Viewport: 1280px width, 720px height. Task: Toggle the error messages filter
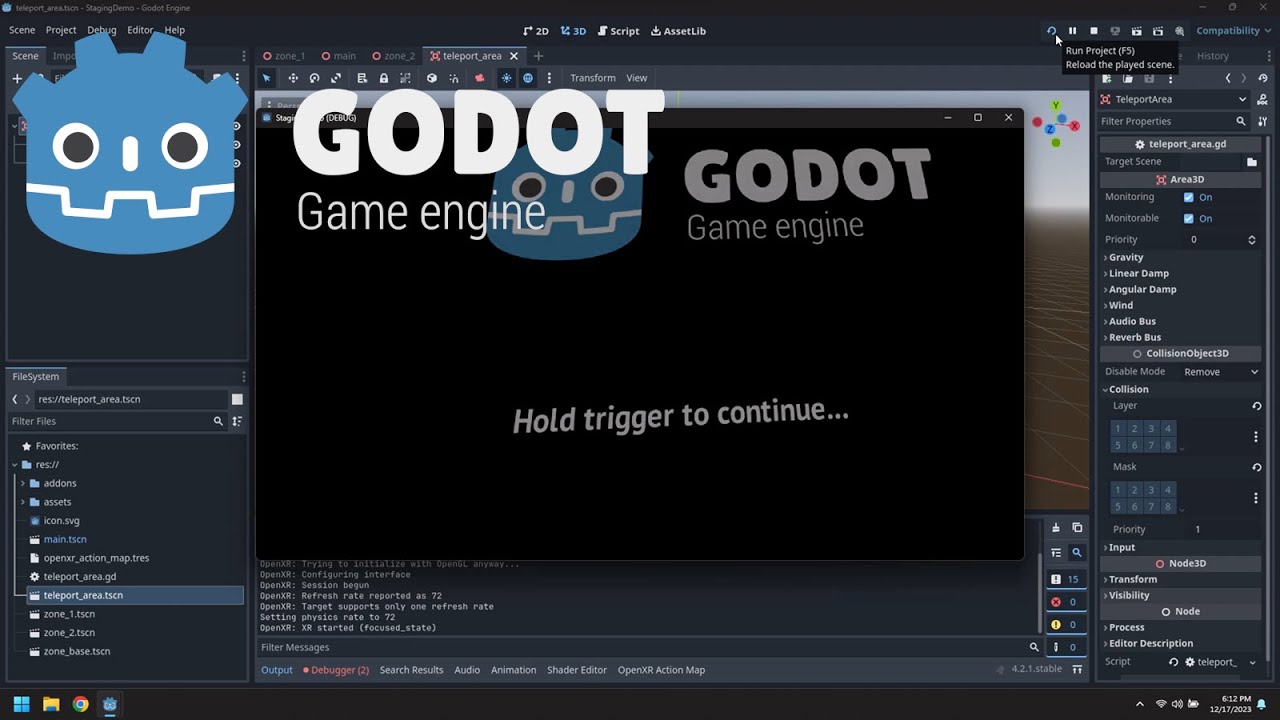tap(1066, 602)
